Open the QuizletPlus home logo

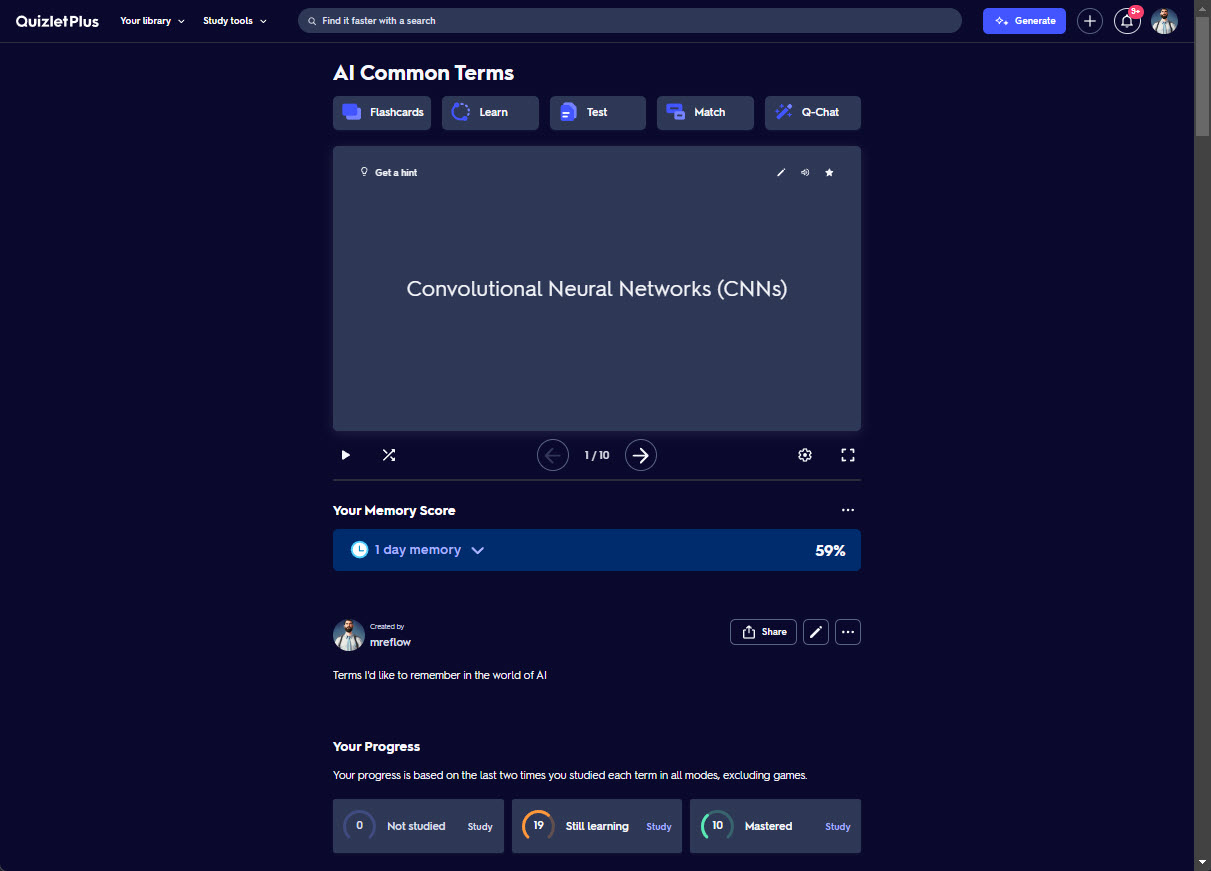(x=57, y=21)
